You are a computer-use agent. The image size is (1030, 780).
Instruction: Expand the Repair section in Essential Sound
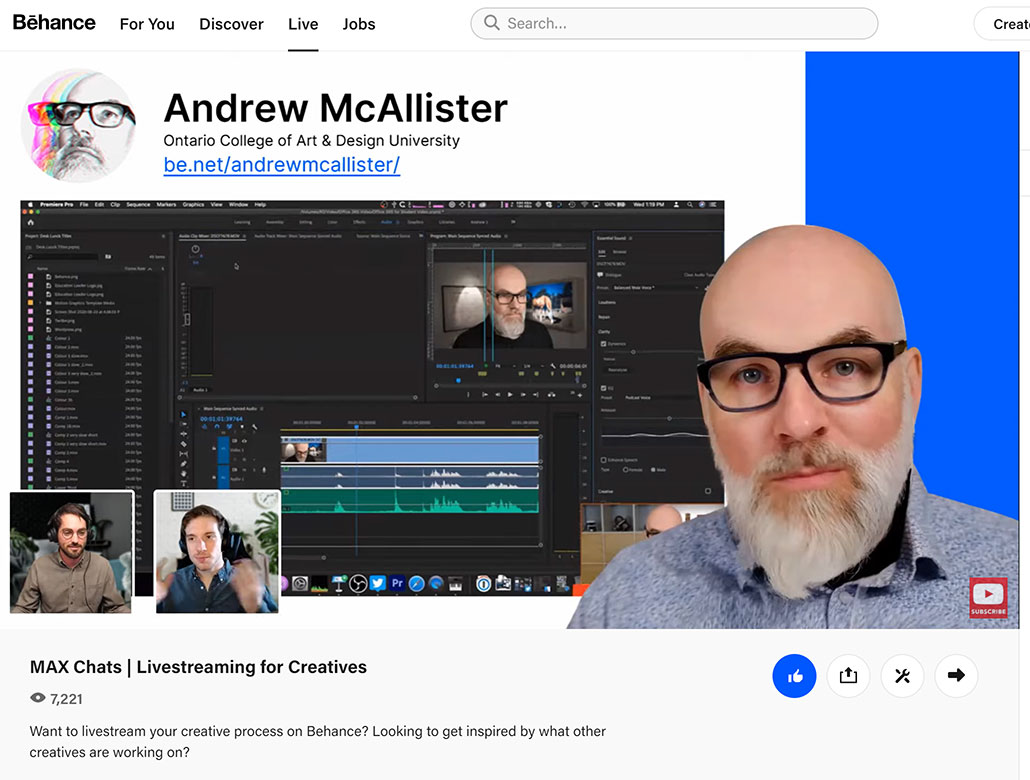pos(604,317)
